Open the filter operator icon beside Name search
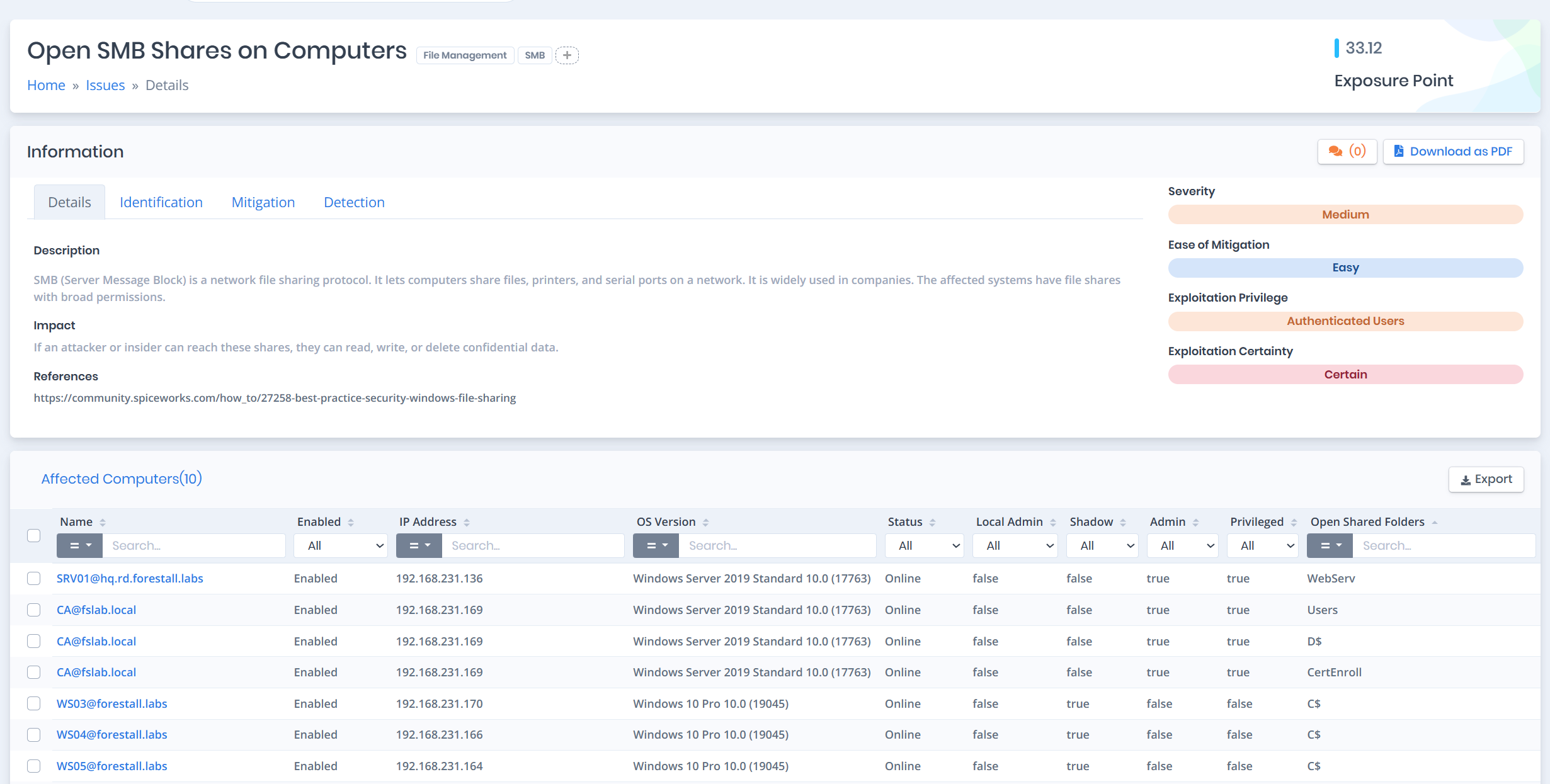 pos(79,545)
